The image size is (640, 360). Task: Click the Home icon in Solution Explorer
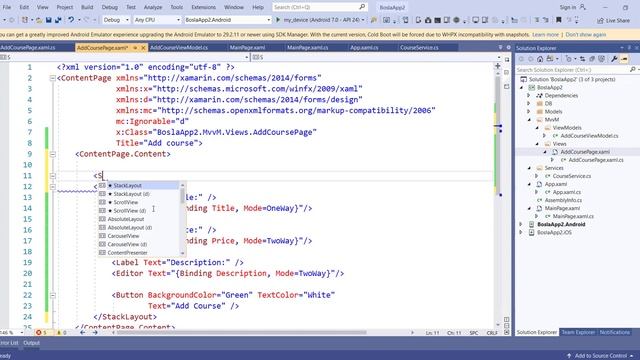(540, 59)
